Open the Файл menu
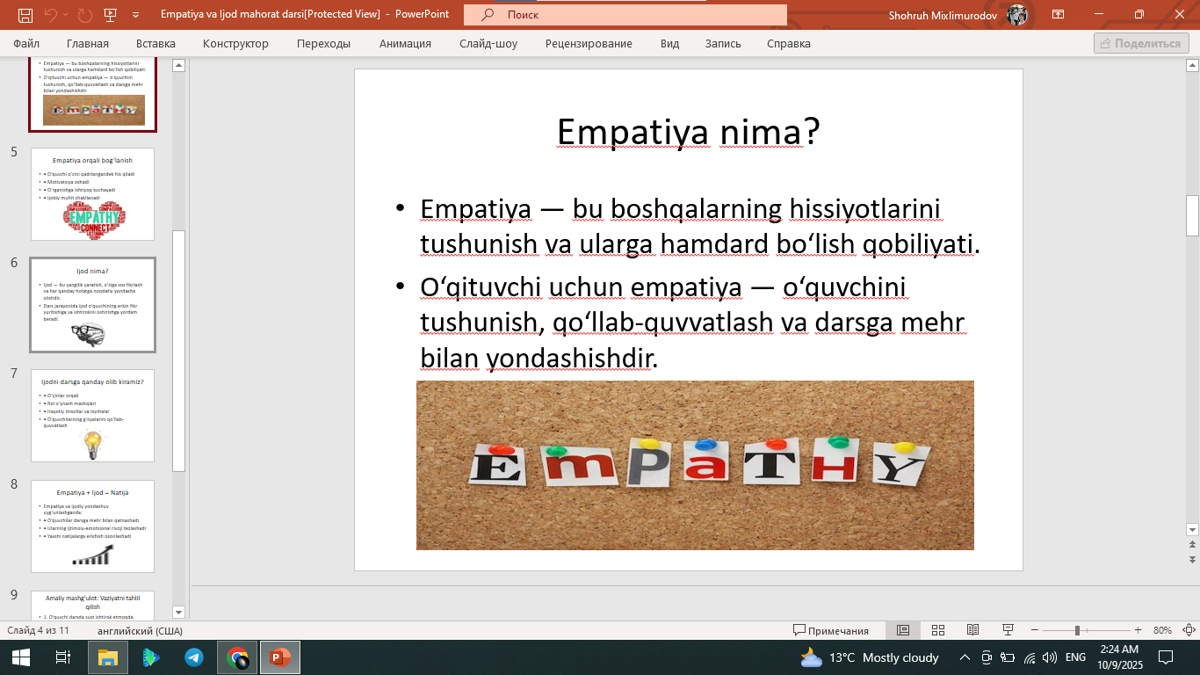The width and height of the screenshot is (1200, 675). click(x=26, y=44)
